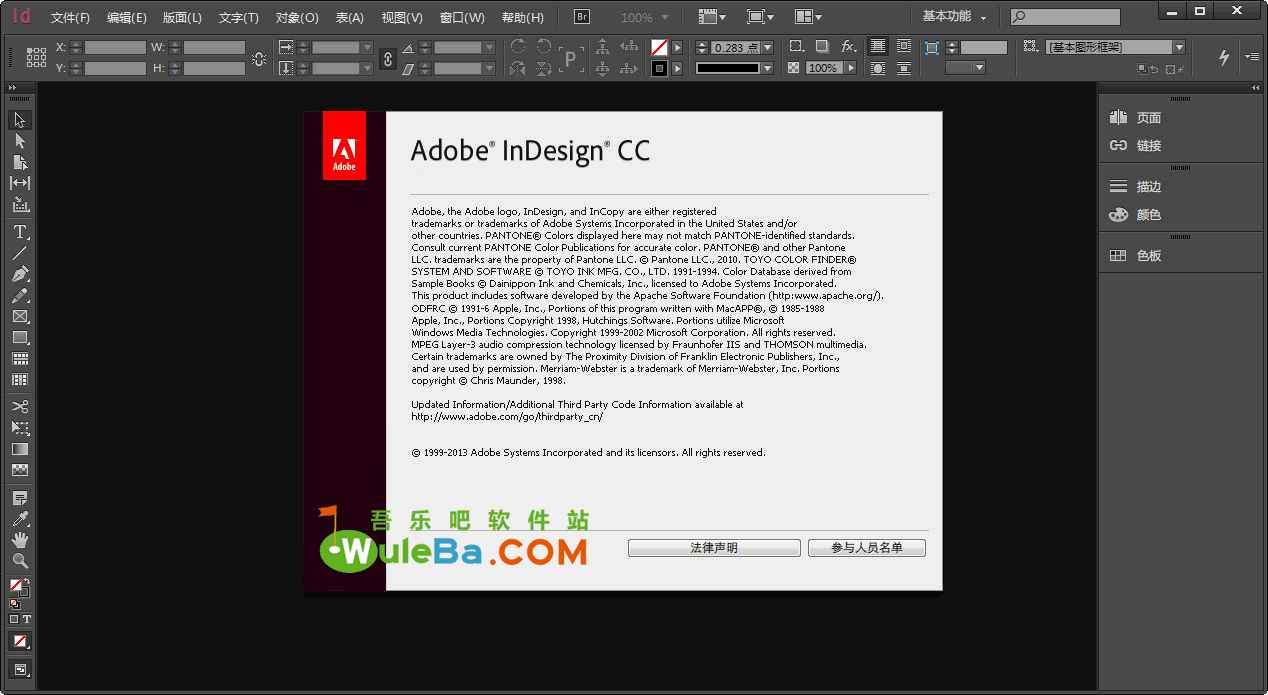Open the screen mode dropdown in top bar
Image resolution: width=1268 pixels, height=695 pixels.
(761, 17)
